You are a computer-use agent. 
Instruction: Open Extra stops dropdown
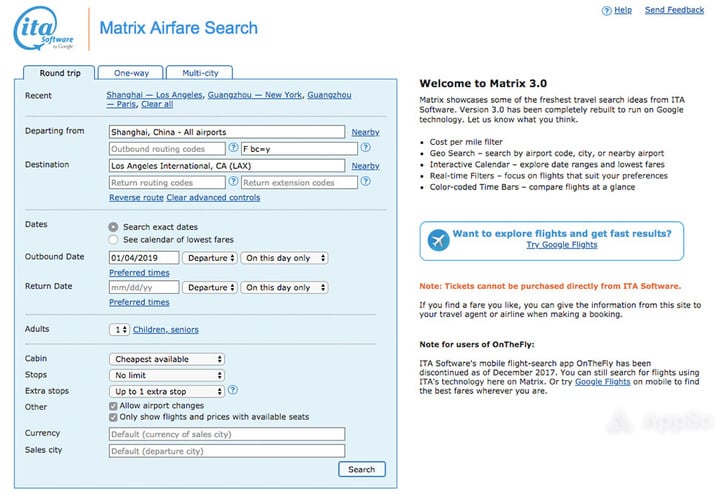point(167,392)
